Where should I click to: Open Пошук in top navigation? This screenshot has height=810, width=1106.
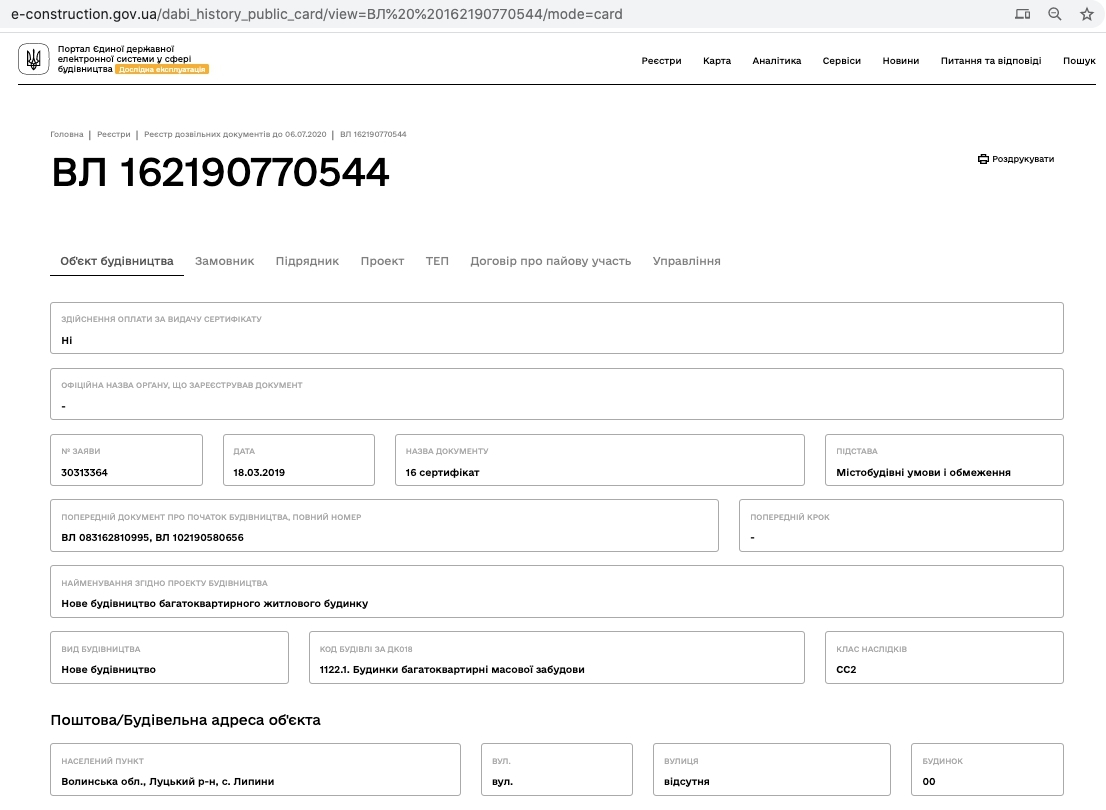coord(1079,61)
